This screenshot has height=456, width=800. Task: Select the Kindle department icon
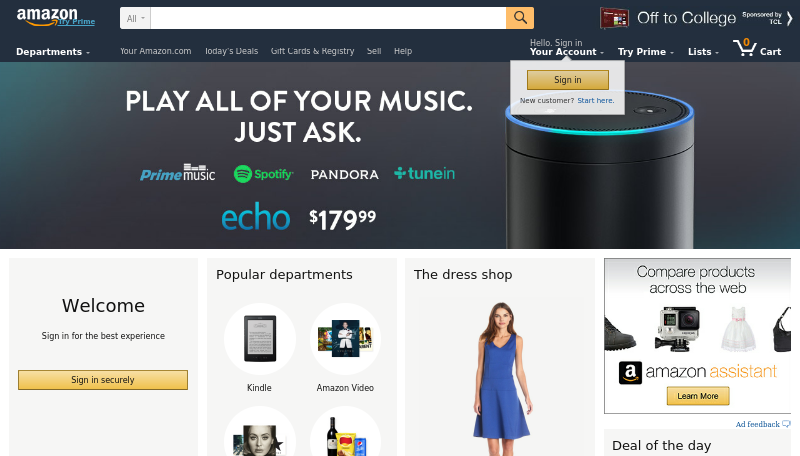click(260, 339)
